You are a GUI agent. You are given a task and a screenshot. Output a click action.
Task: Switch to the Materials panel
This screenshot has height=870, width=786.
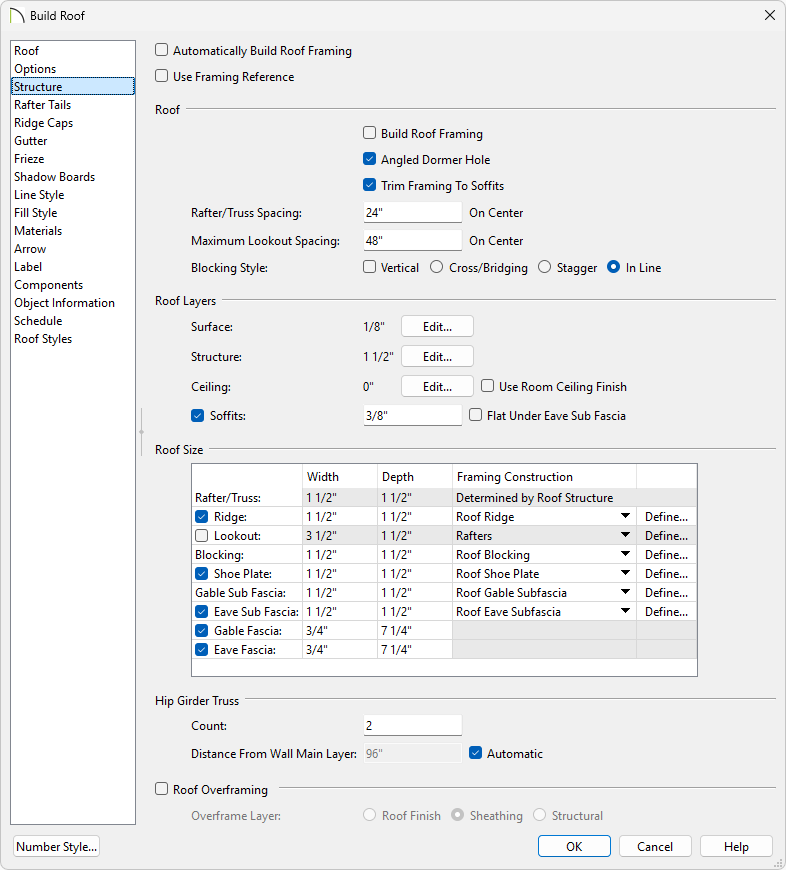point(37,231)
